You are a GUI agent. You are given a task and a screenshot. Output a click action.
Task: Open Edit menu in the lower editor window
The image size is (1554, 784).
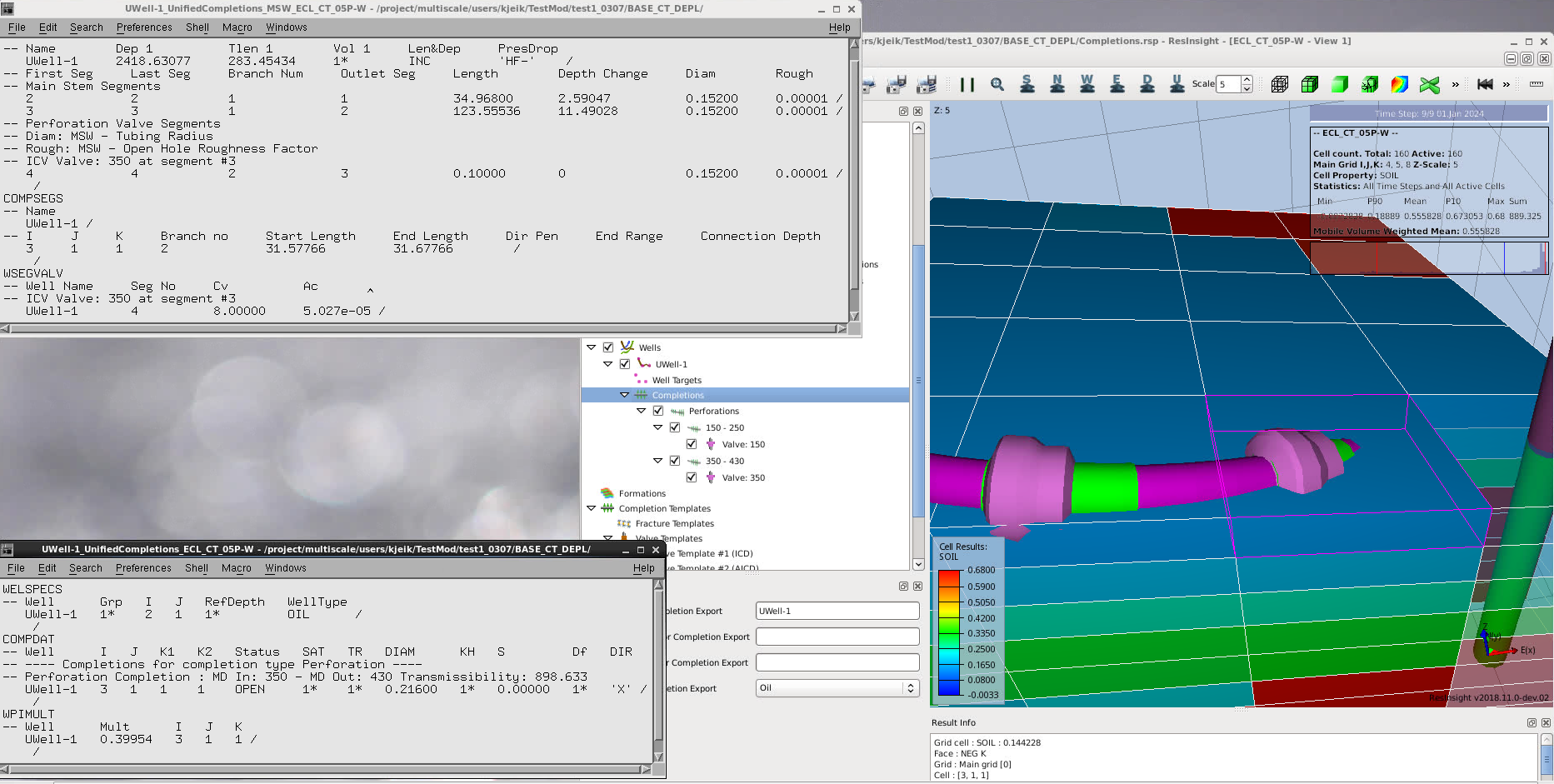47,568
